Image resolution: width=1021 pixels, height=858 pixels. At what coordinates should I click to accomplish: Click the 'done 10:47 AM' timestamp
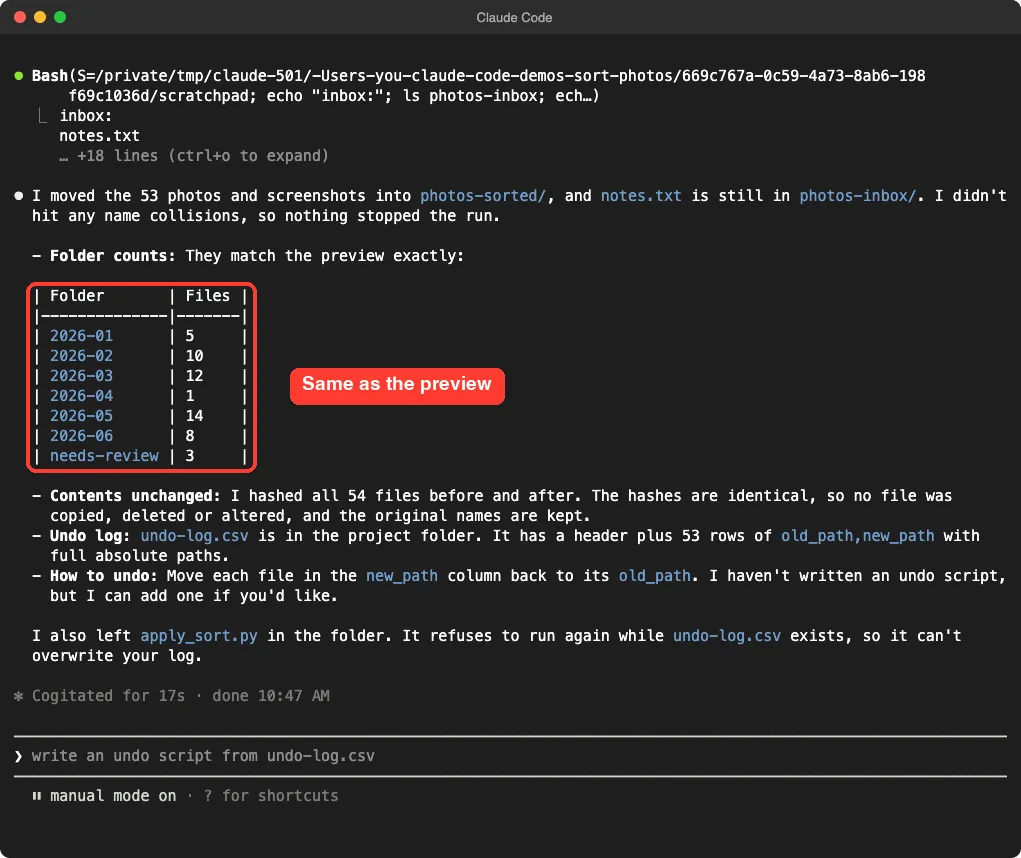(271, 696)
